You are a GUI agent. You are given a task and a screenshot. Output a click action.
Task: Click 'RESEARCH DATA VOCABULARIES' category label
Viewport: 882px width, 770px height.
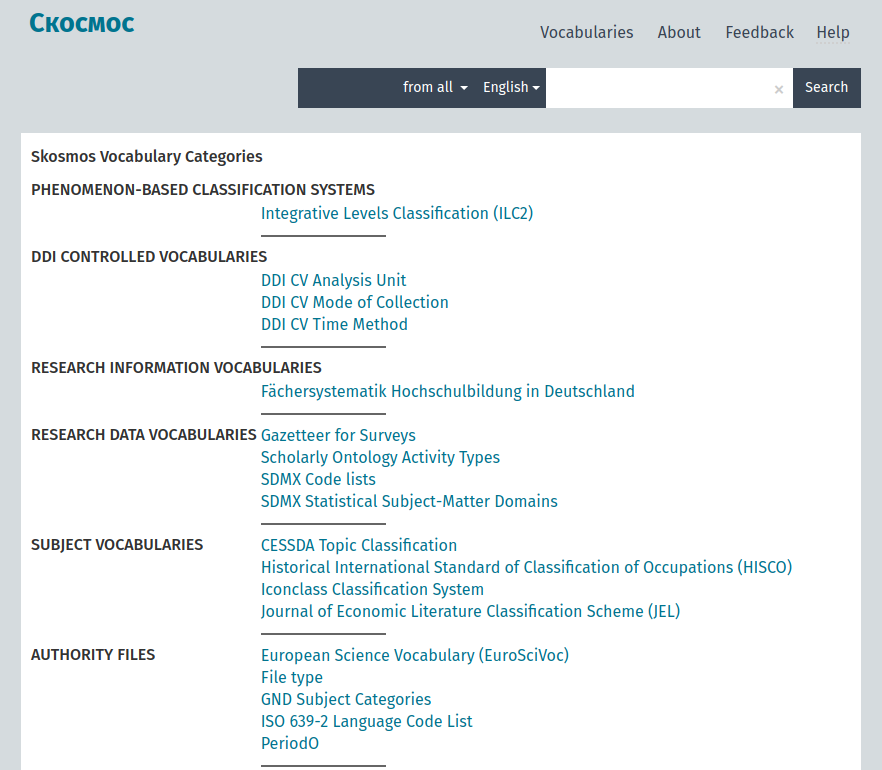click(143, 435)
